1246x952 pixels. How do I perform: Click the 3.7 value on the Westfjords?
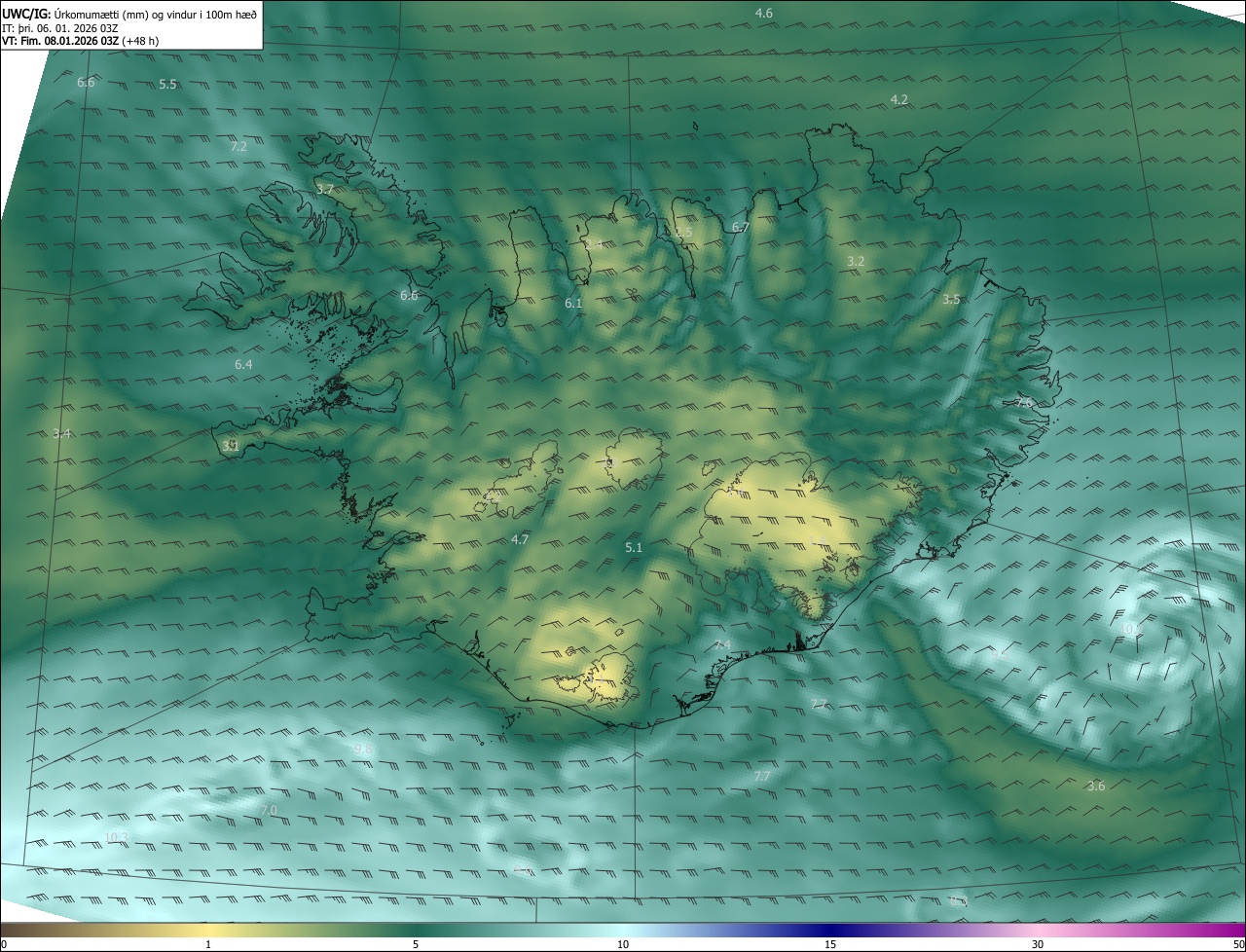pos(325,190)
